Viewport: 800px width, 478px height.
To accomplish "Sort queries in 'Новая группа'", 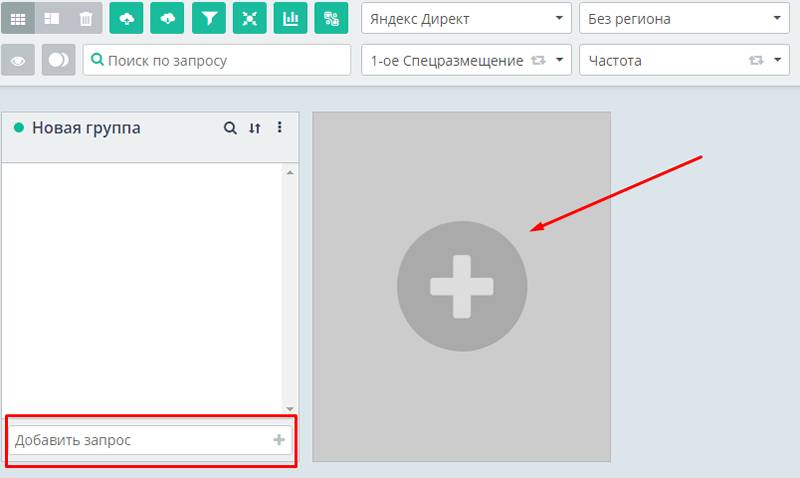I will (255, 128).
